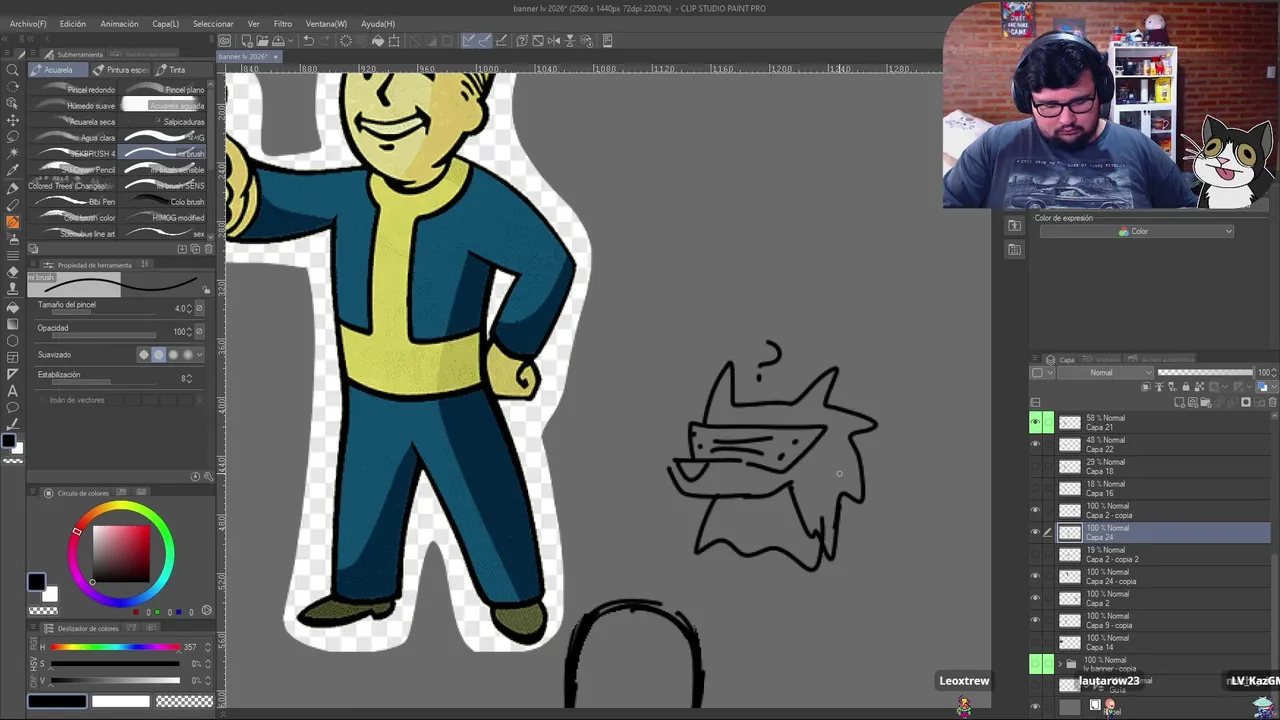Select the Move layer tool
Screen dimensions: 1280x720
point(12,120)
